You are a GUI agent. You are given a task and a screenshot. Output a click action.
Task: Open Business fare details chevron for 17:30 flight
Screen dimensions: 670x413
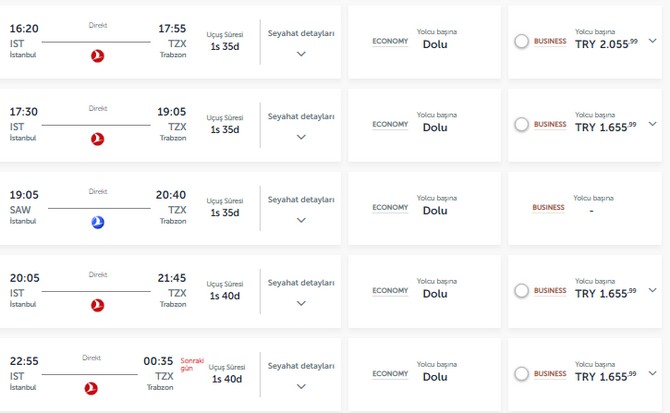(x=653, y=125)
